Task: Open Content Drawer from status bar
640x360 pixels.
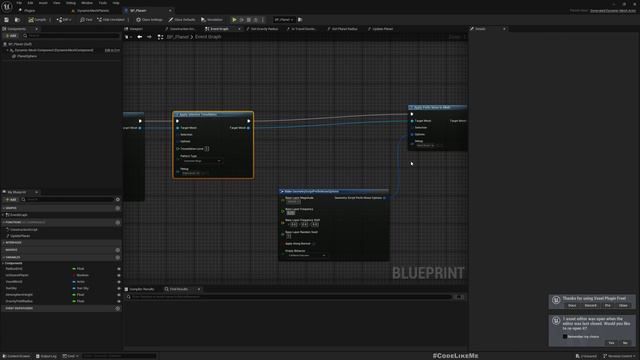Action: tap(16, 356)
